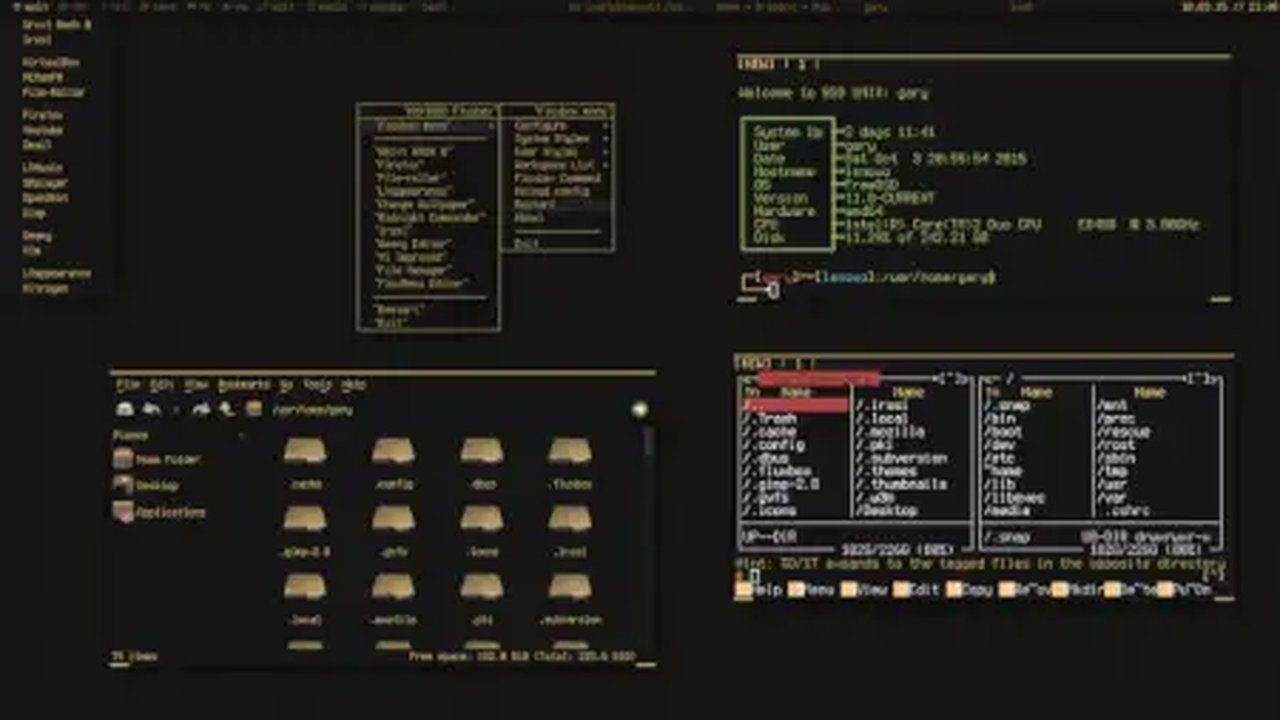Open the .icons folder icon
Screen dimensions: 1280x720
coord(482,518)
